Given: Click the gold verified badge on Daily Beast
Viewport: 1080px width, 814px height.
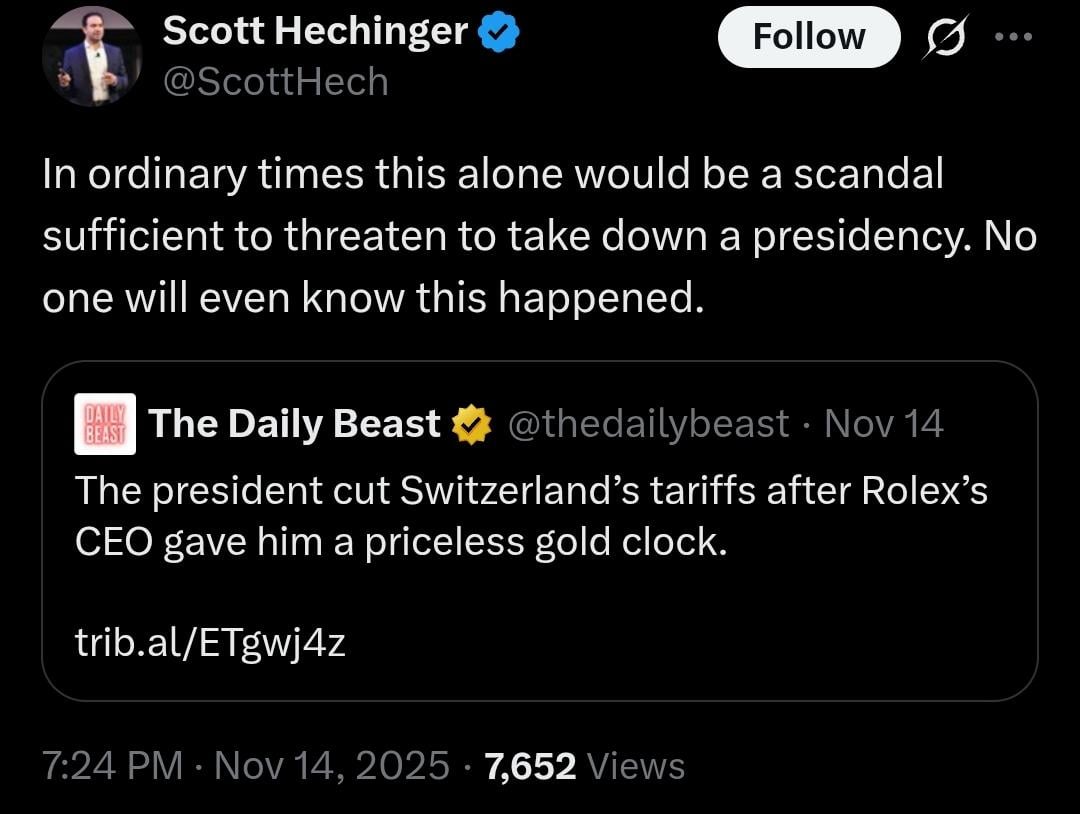Looking at the screenshot, I should coord(471,425).
